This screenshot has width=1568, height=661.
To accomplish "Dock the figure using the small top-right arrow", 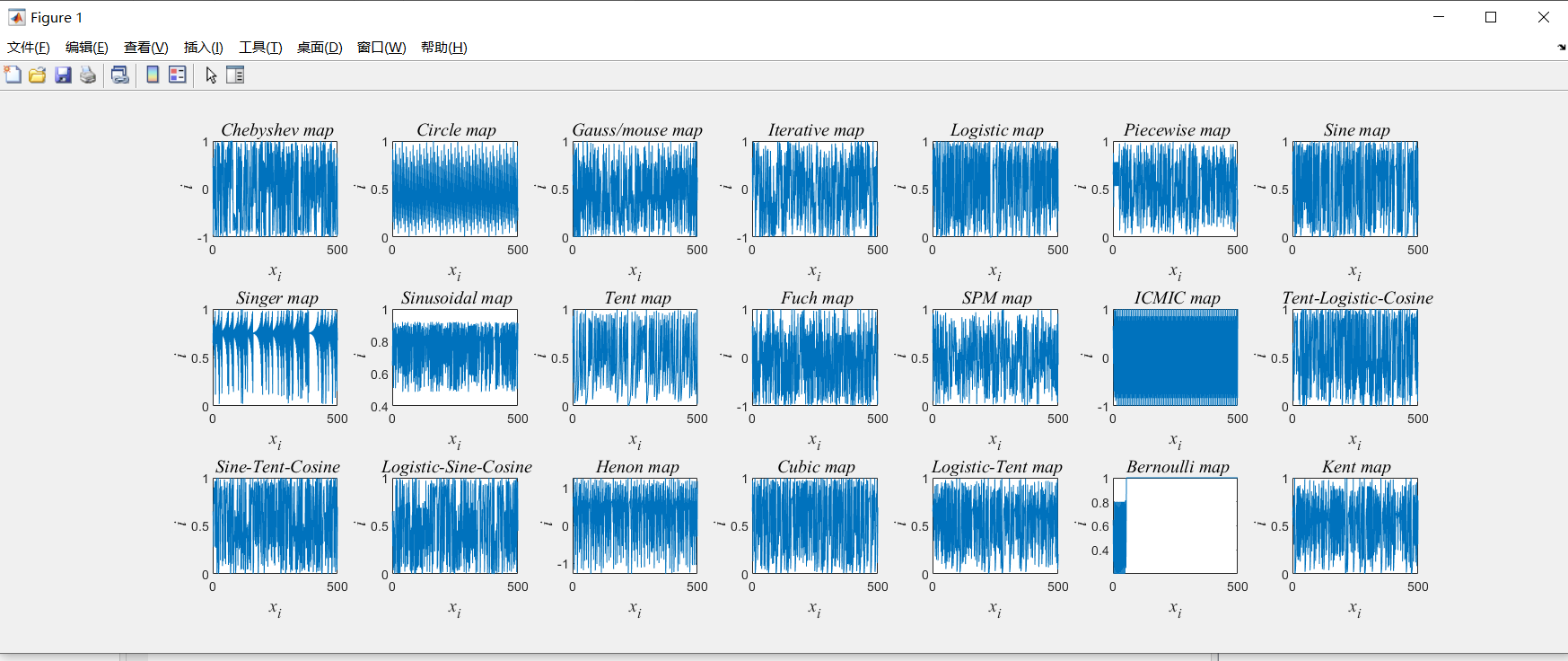I will 1562,47.
